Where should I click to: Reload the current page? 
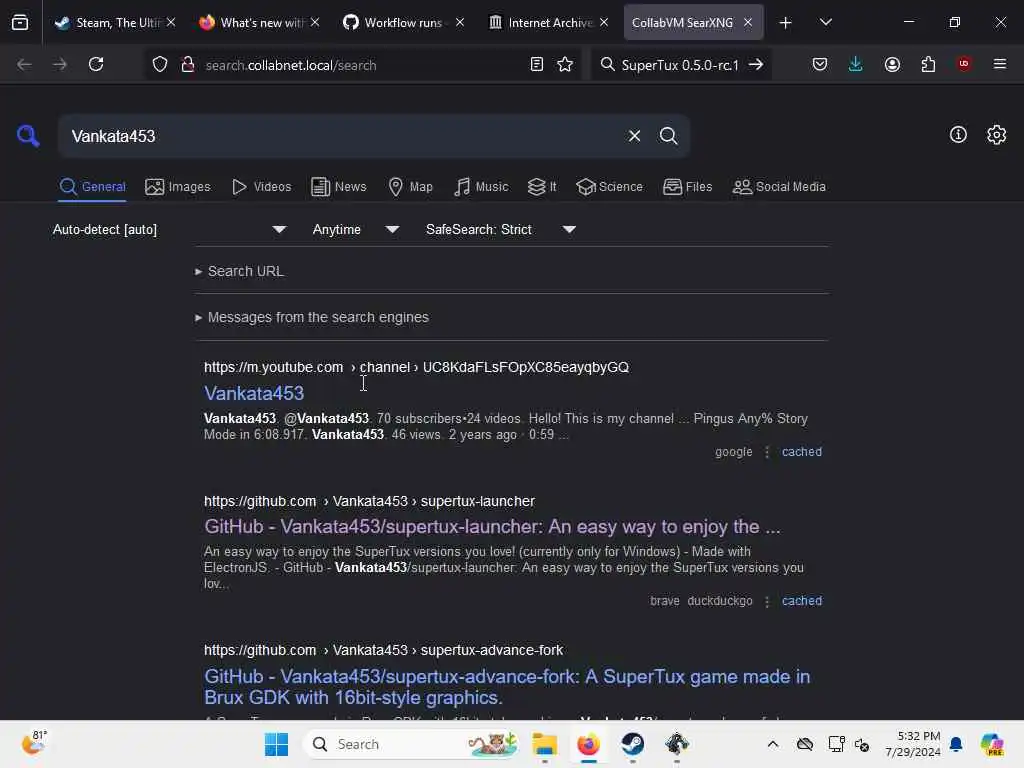96,64
